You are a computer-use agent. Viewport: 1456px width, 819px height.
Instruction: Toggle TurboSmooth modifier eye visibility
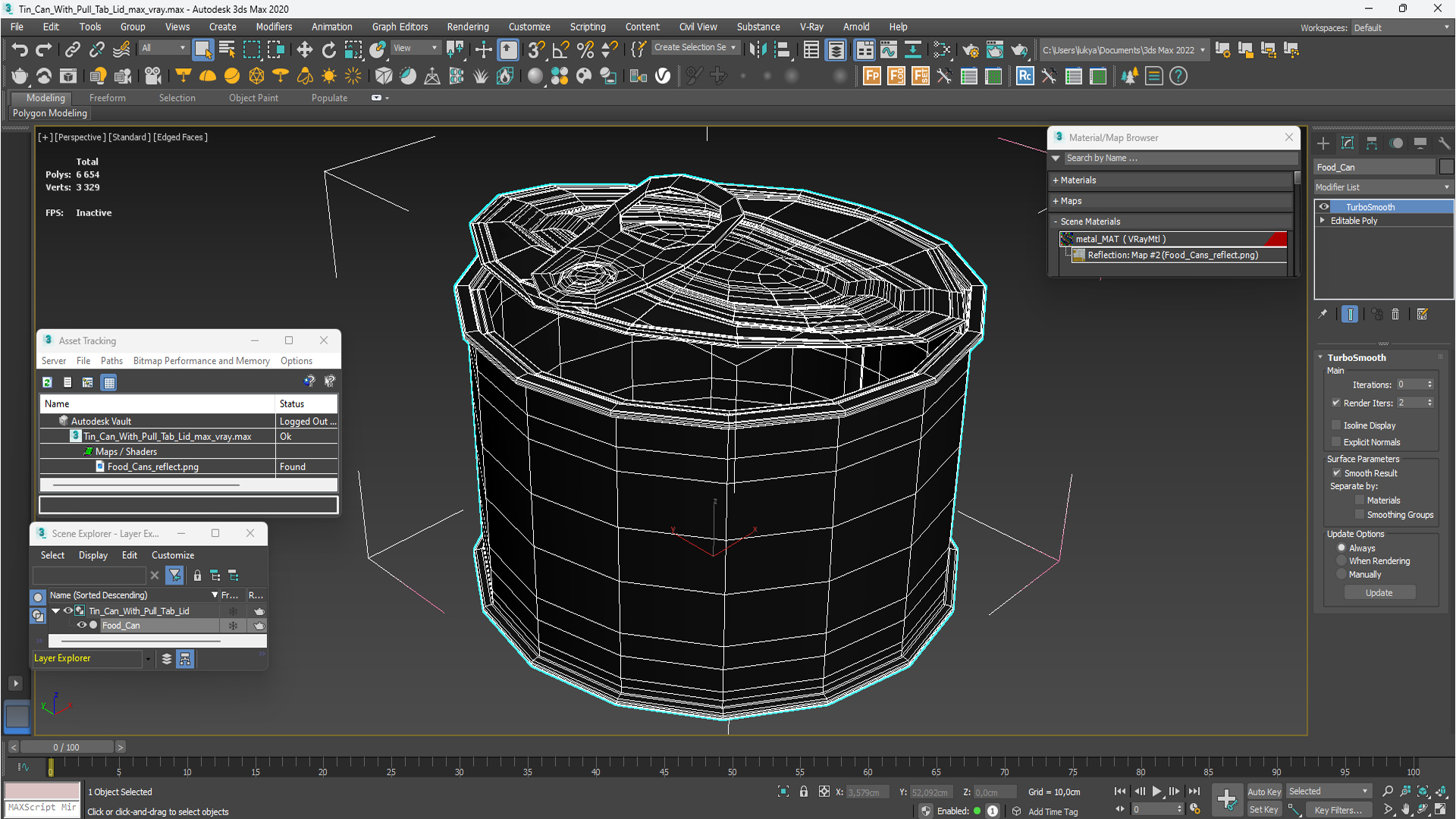click(1324, 207)
